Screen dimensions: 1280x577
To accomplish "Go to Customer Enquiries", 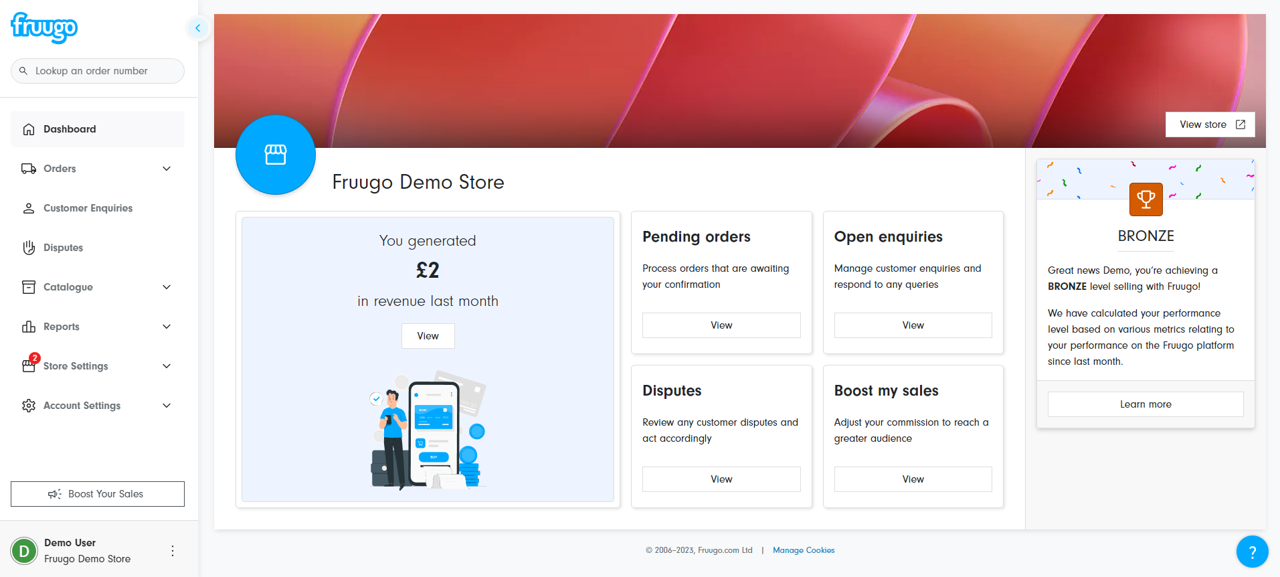I will point(88,208).
